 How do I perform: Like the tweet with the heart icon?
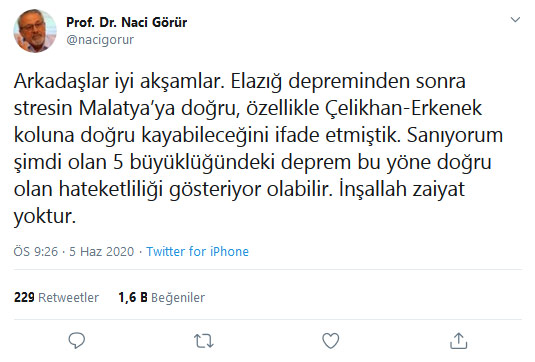pyautogui.click(x=331, y=341)
